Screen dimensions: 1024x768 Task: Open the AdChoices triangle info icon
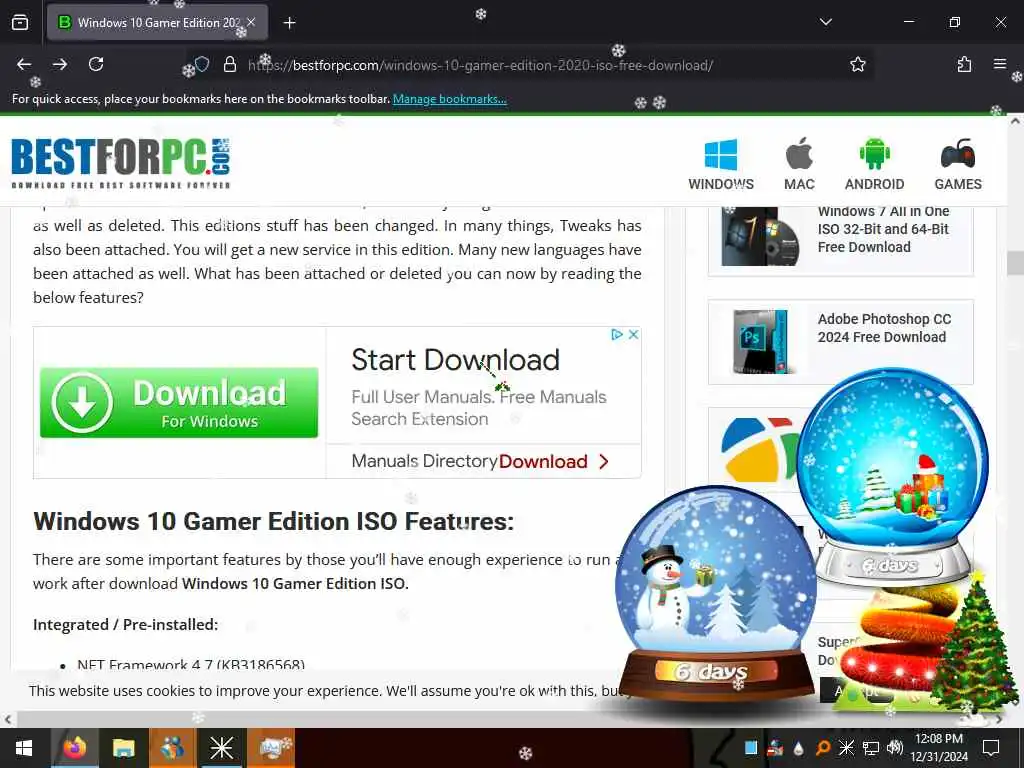(x=616, y=334)
